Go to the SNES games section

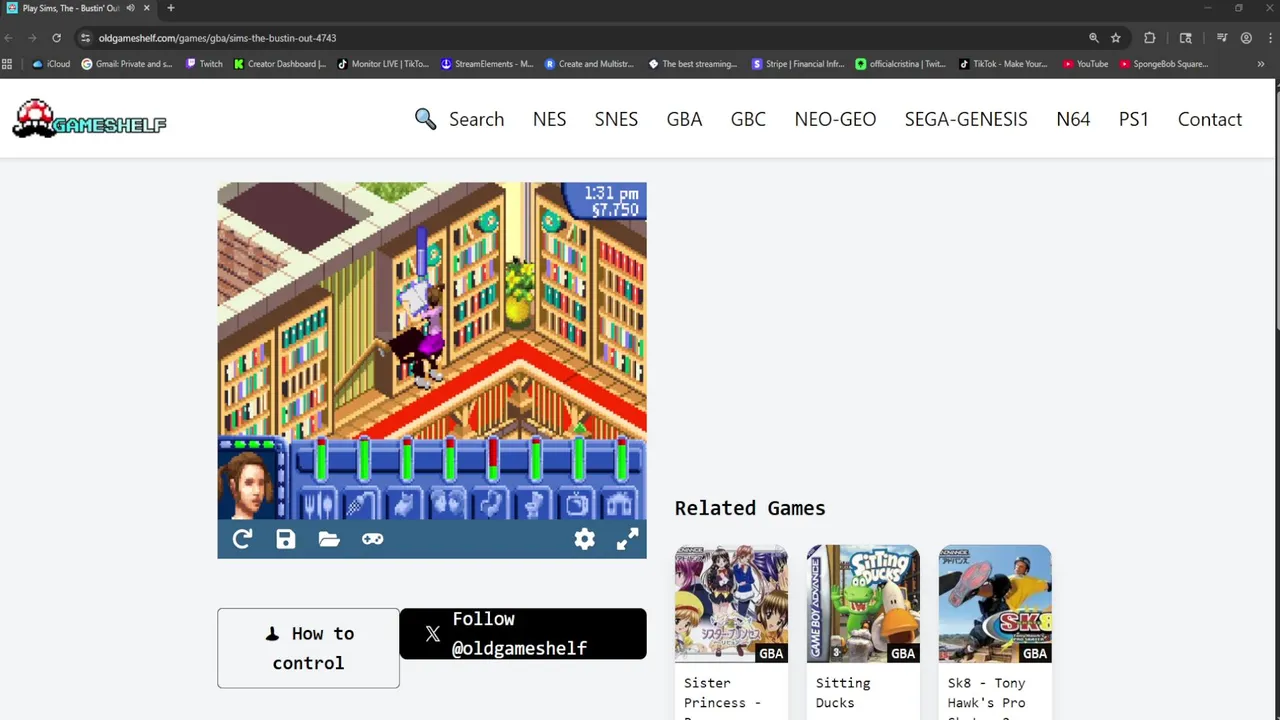(616, 119)
